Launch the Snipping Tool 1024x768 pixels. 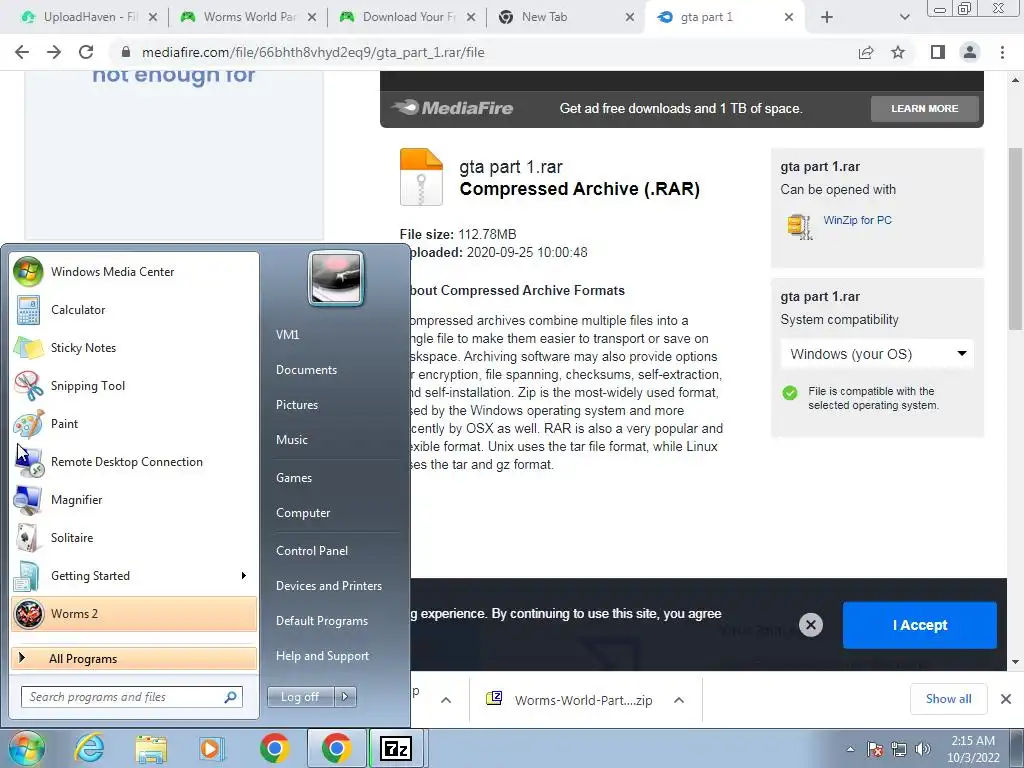tap(134, 385)
